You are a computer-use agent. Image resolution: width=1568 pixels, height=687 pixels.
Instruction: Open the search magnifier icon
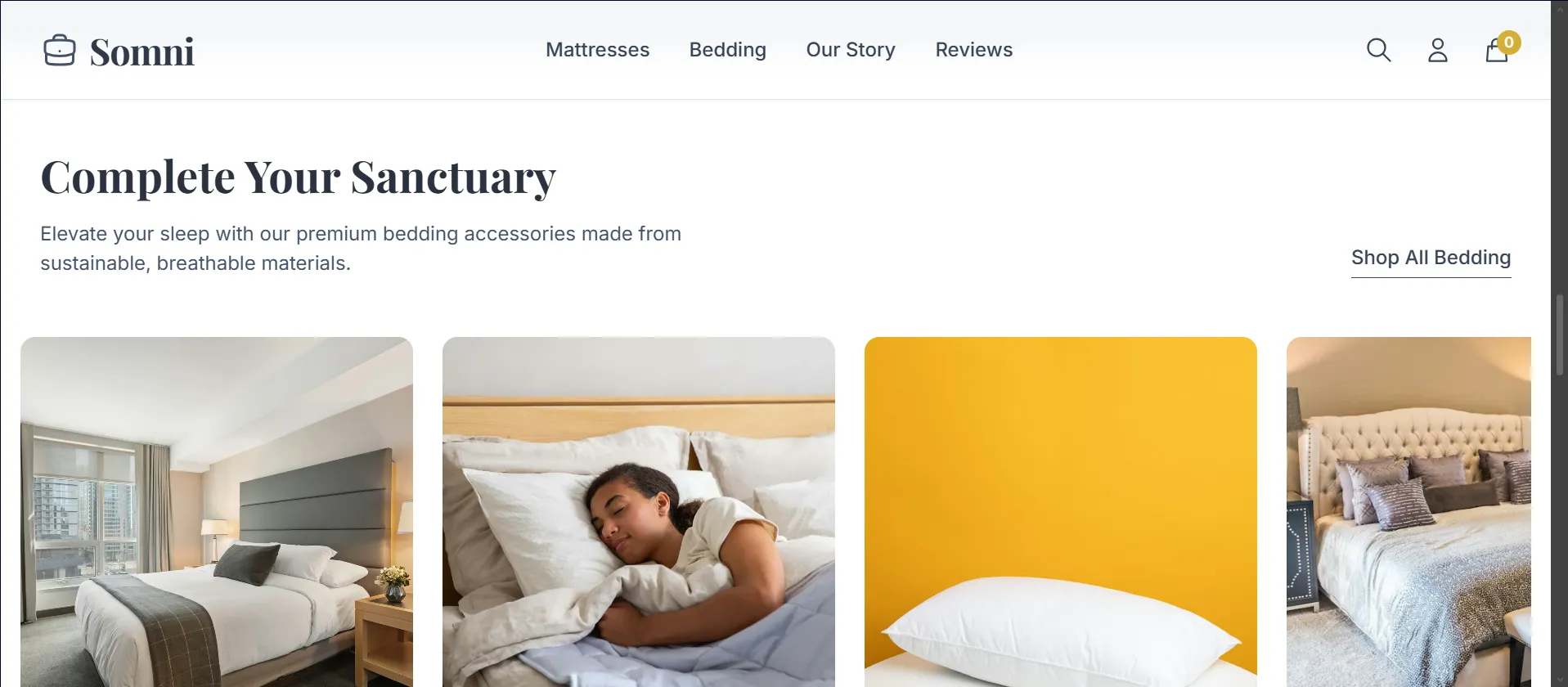tap(1378, 50)
